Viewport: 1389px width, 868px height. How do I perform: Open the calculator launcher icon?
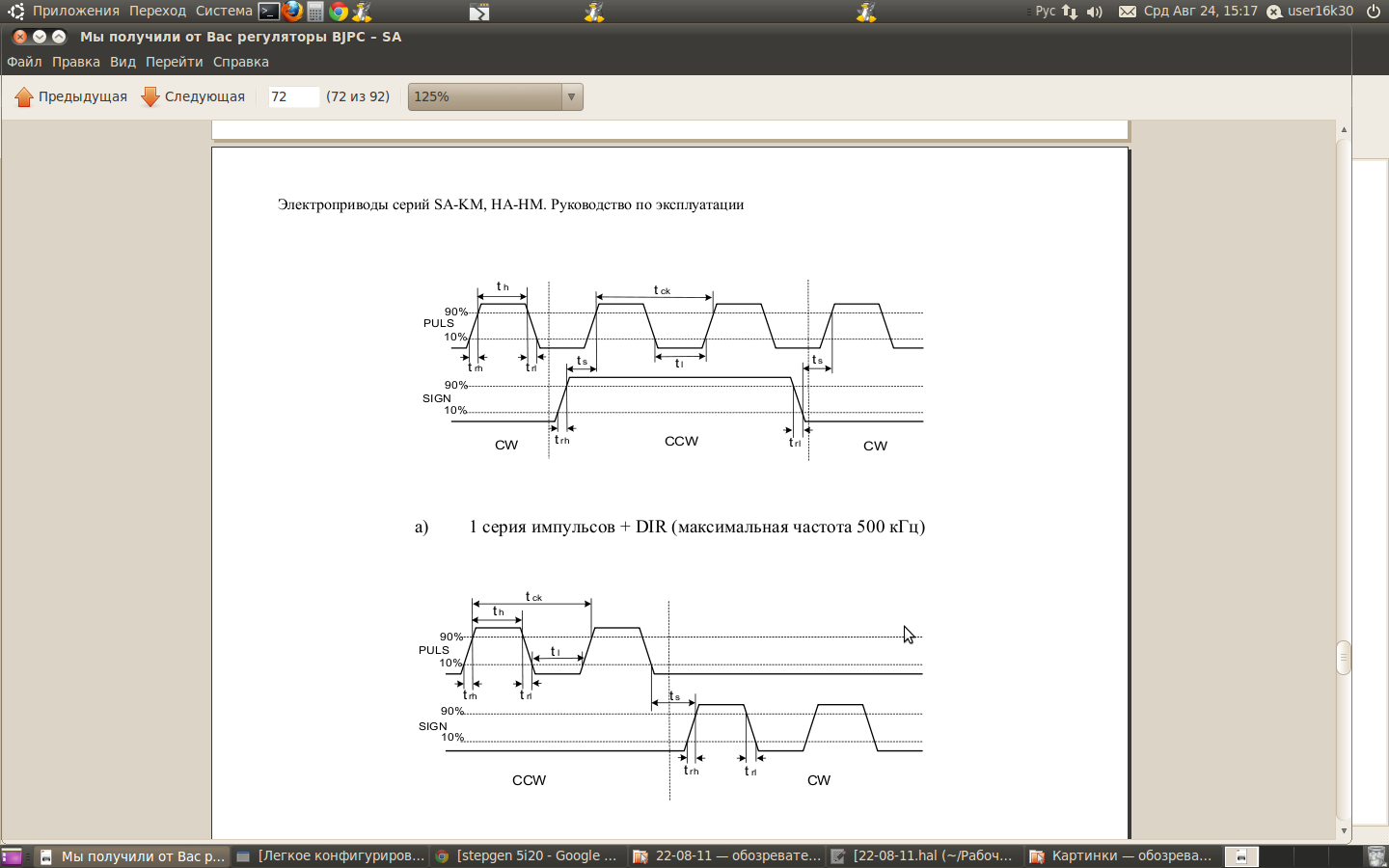click(x=315, y=12)
